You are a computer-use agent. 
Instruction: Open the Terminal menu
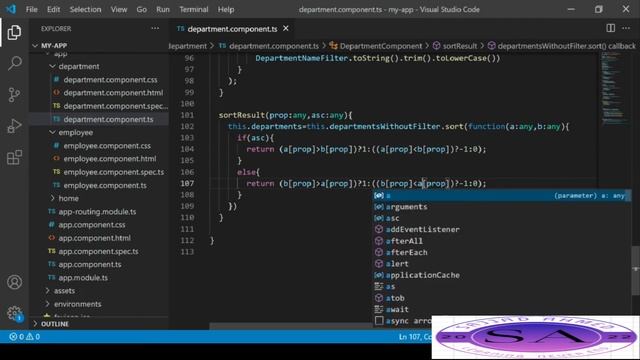tap(193, 9)
